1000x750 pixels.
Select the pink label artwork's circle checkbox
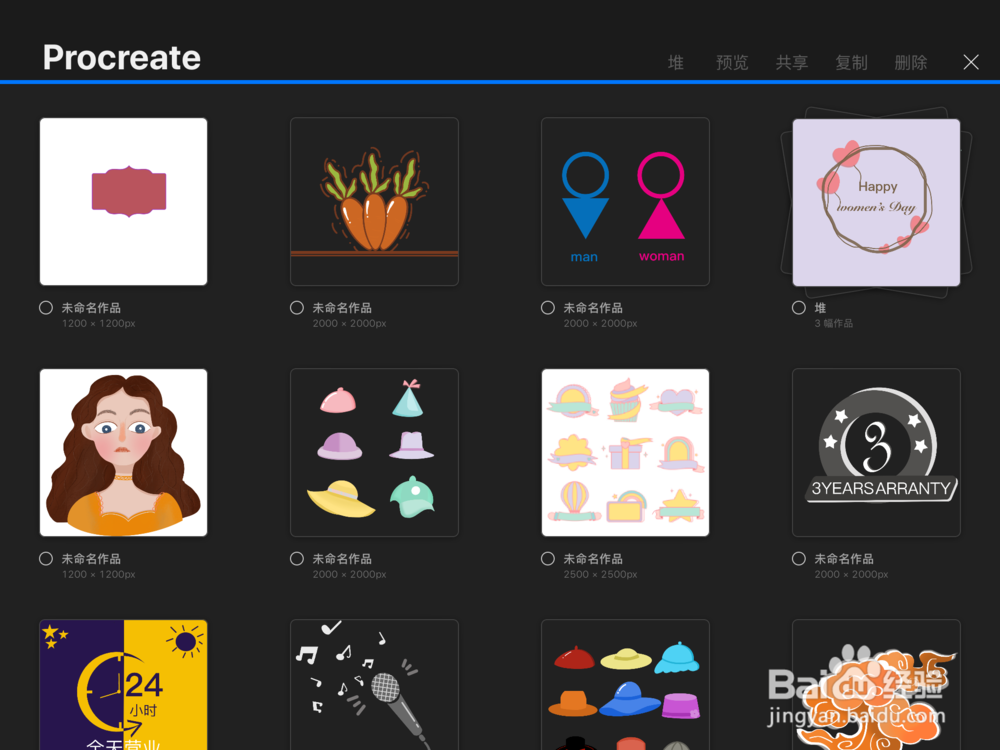[x=46, y=307]
